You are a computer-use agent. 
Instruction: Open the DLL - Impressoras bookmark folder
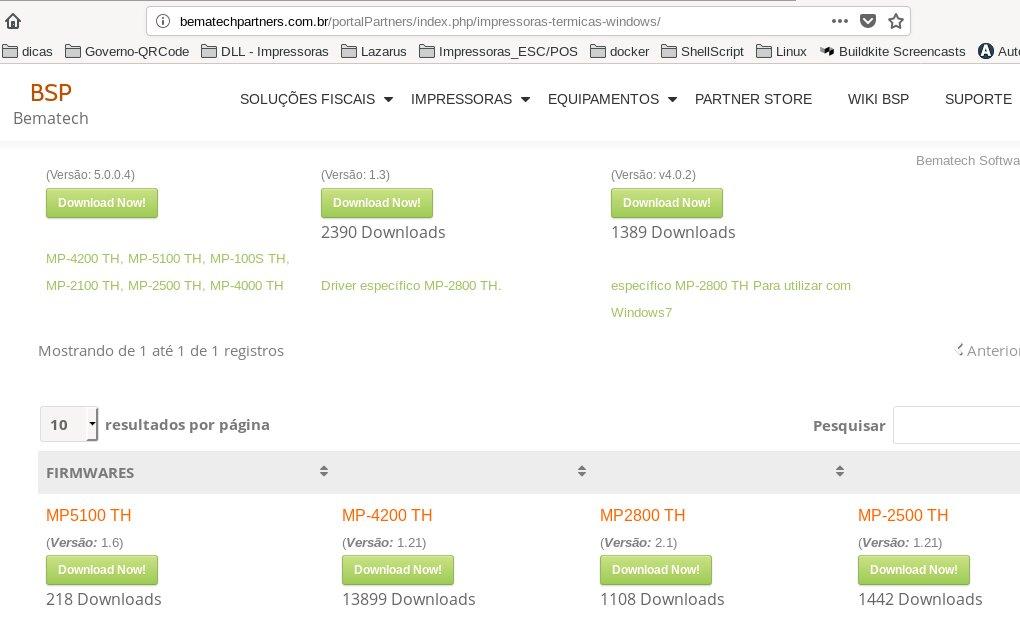[265, 51]
